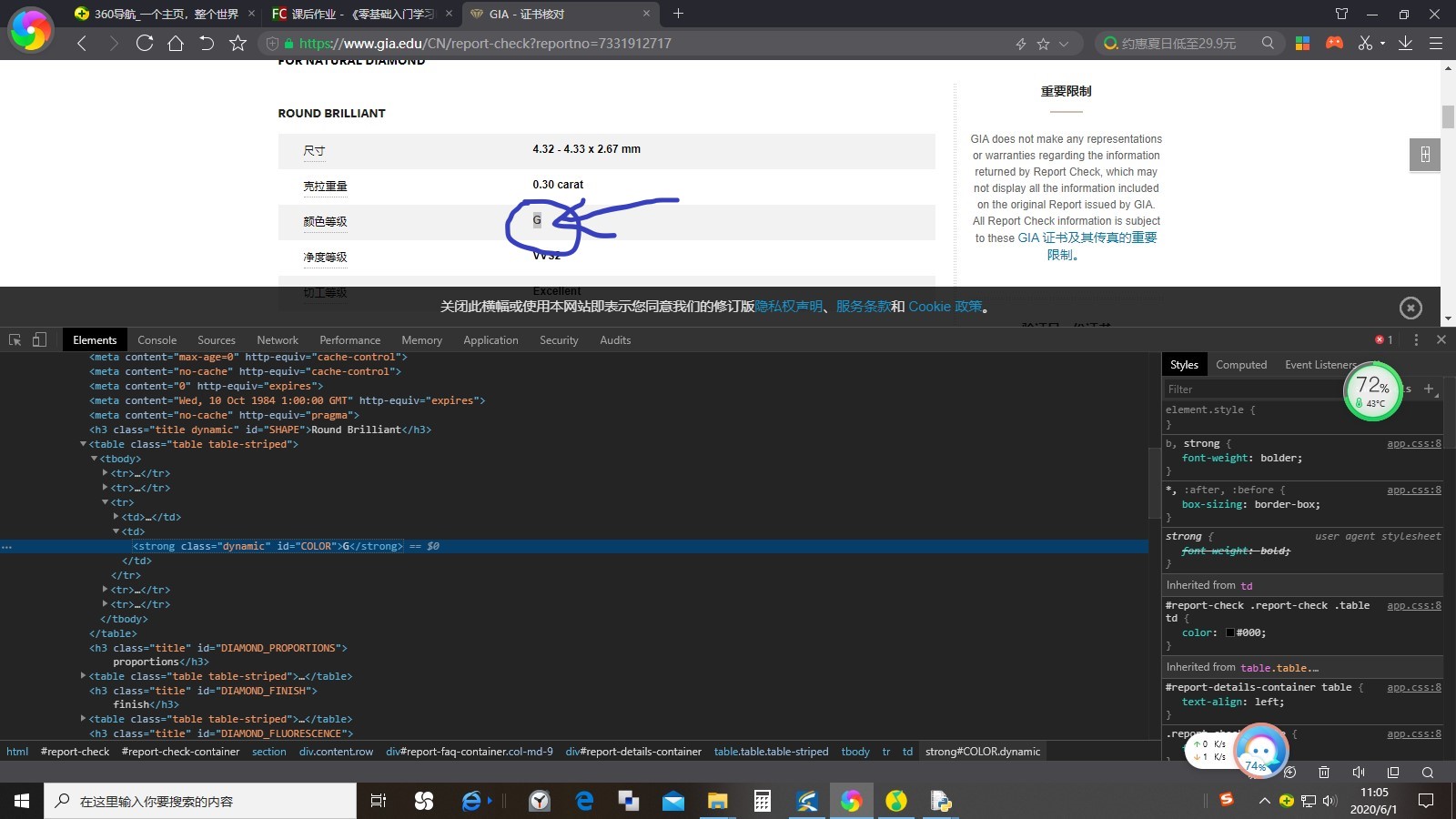1456x819 pixels.
Task: Open the Cookie 政策 link
Action: point(945,307)
